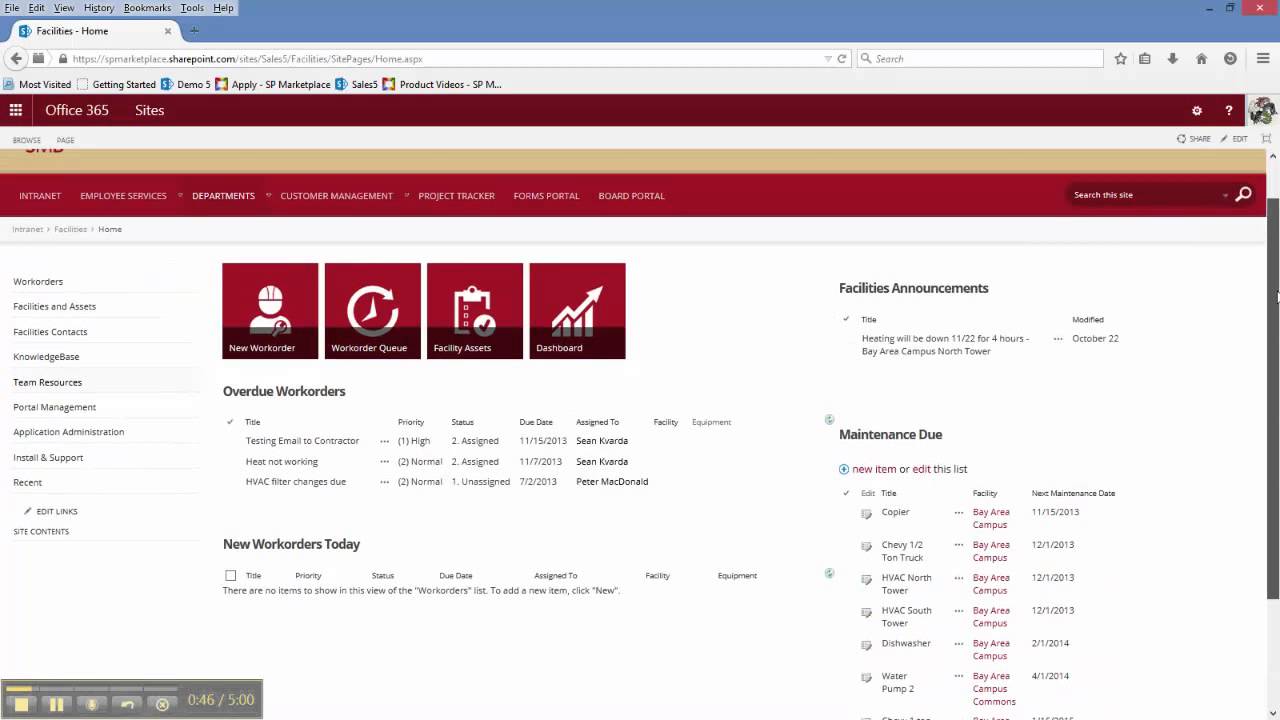Click the page vertical scrollbar thumb
Screen dimensions: 1280x720
(1273, 398)
